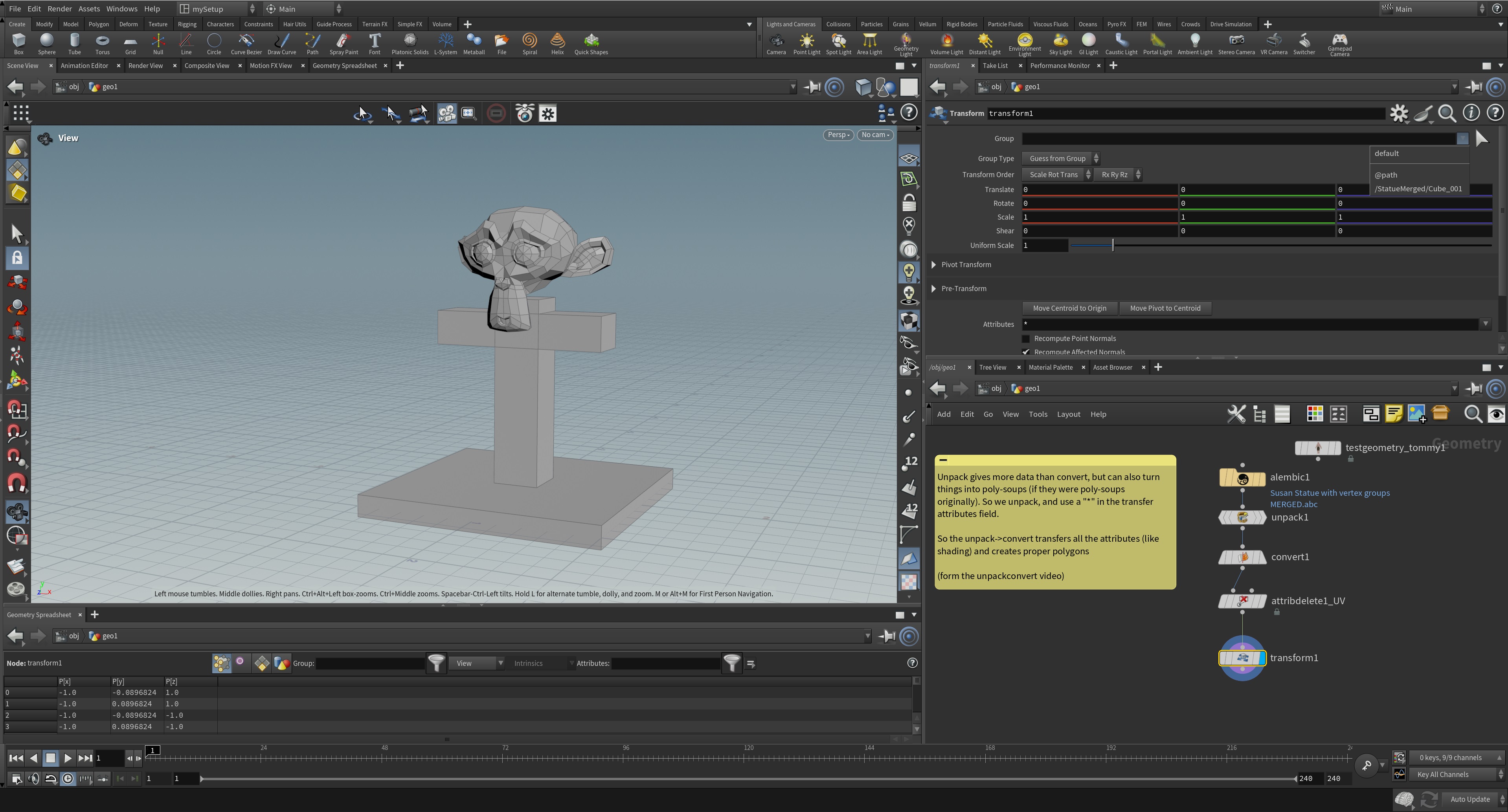
Task: Click Move Centroid to Origin button
Action: pyautogui.click(x=1069, y=308)
